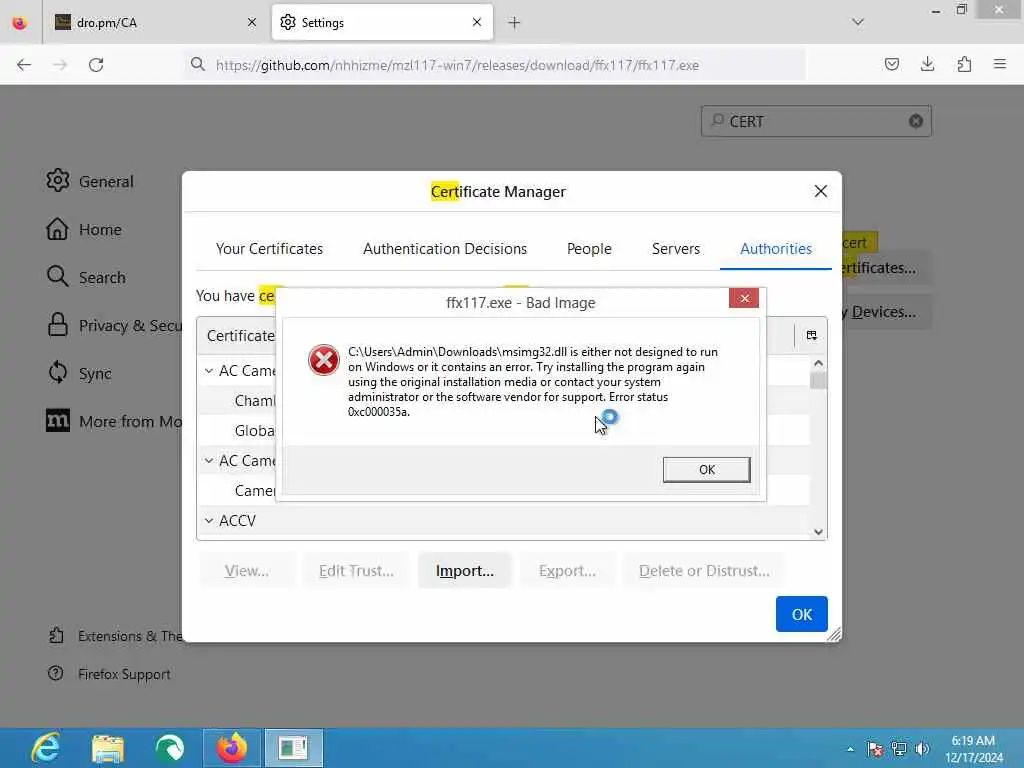
Task: Close the Settings tab
Action: coord(477,22)
